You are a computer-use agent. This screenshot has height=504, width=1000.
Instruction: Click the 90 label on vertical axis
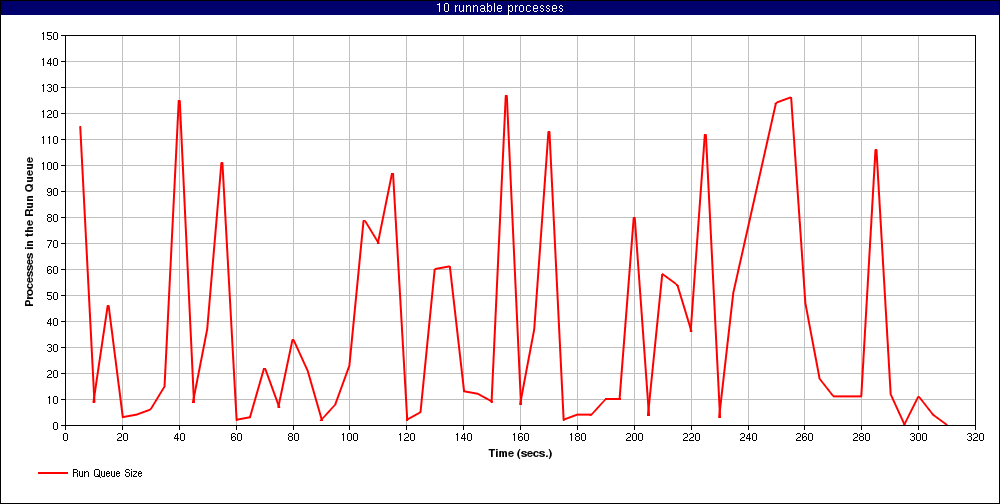[52, 191]
